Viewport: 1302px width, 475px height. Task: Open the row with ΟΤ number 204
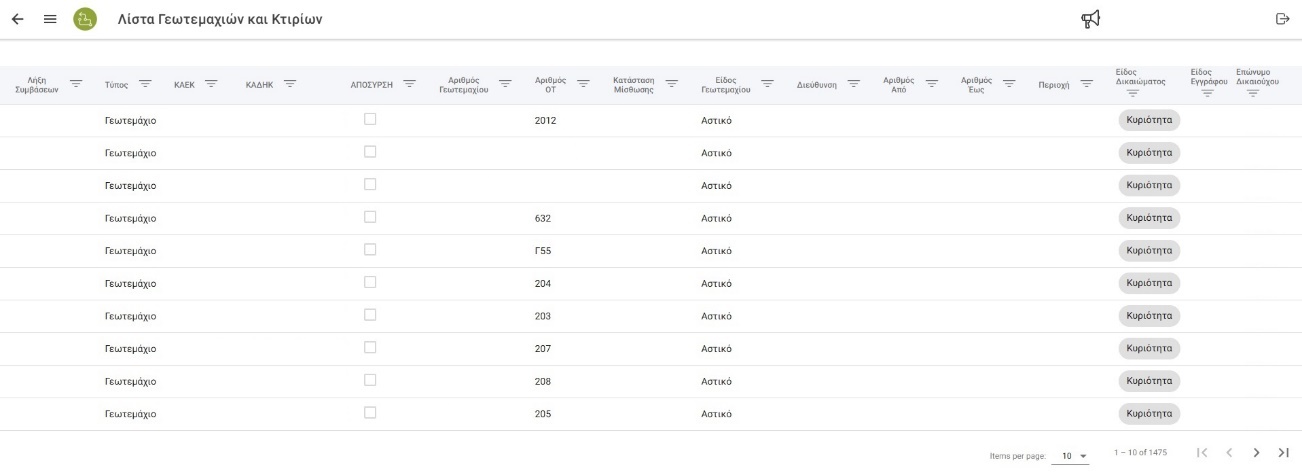click(x=543, y=284)
